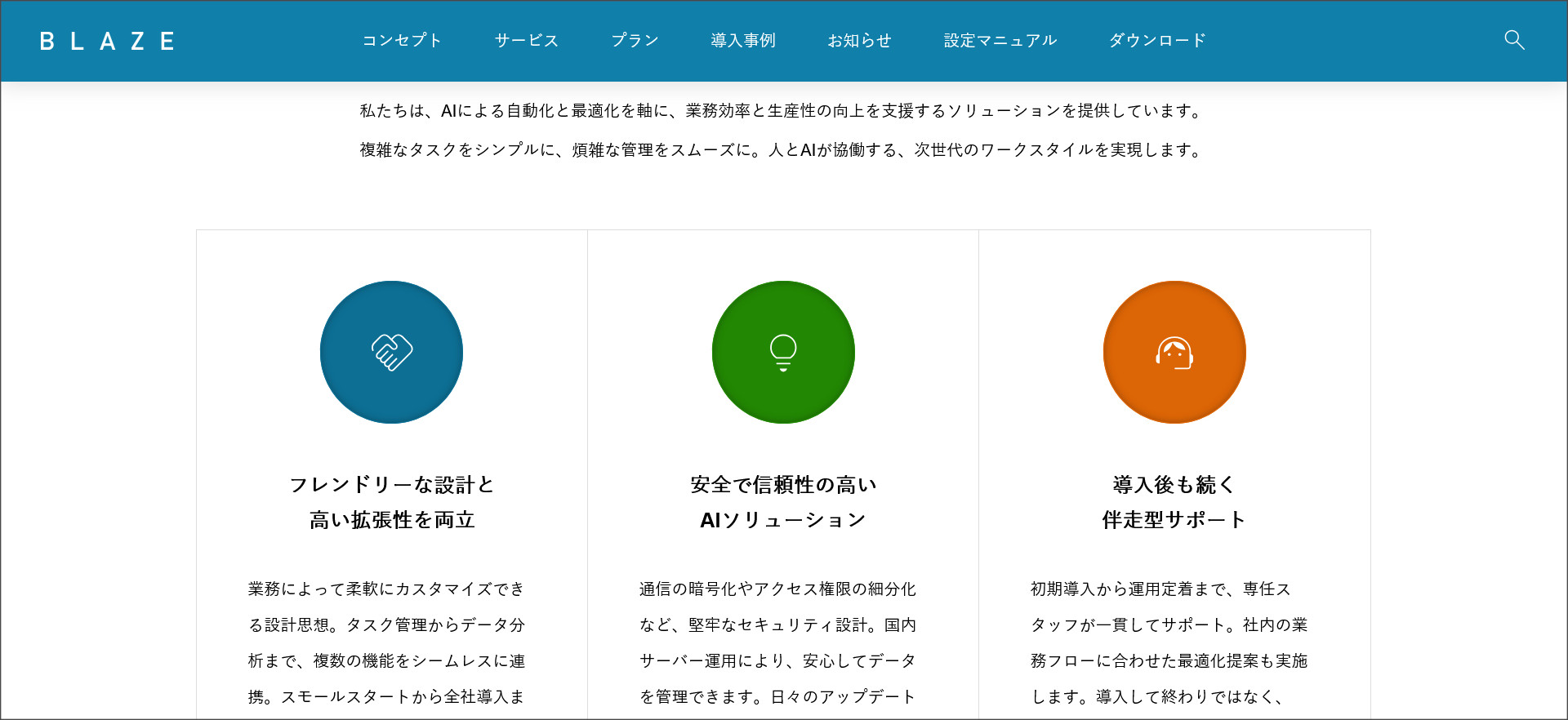Click line タッフが一貫してサポート。社内の業
The image size is (1568, 720).
(1169, 624)
